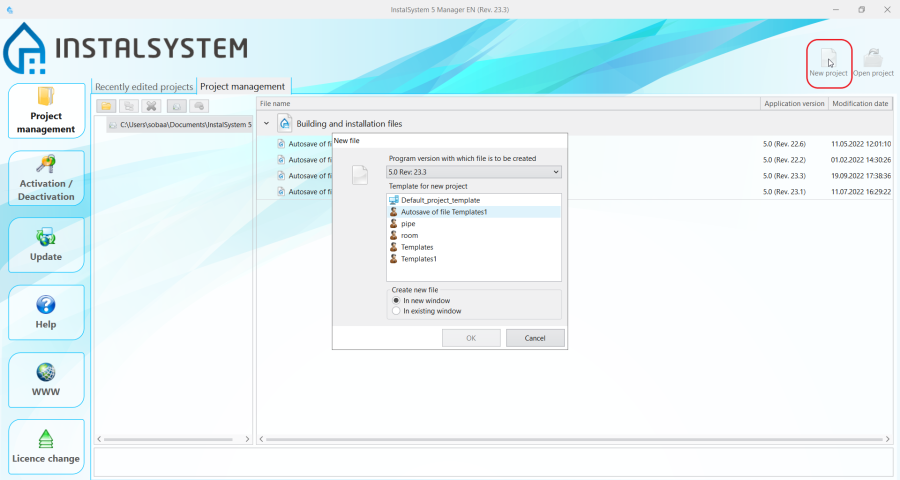This screenshot has height=480, width=900.
Task: Click the 5.0 (Rev. 22.6) version cell
Action: point(784,144)
